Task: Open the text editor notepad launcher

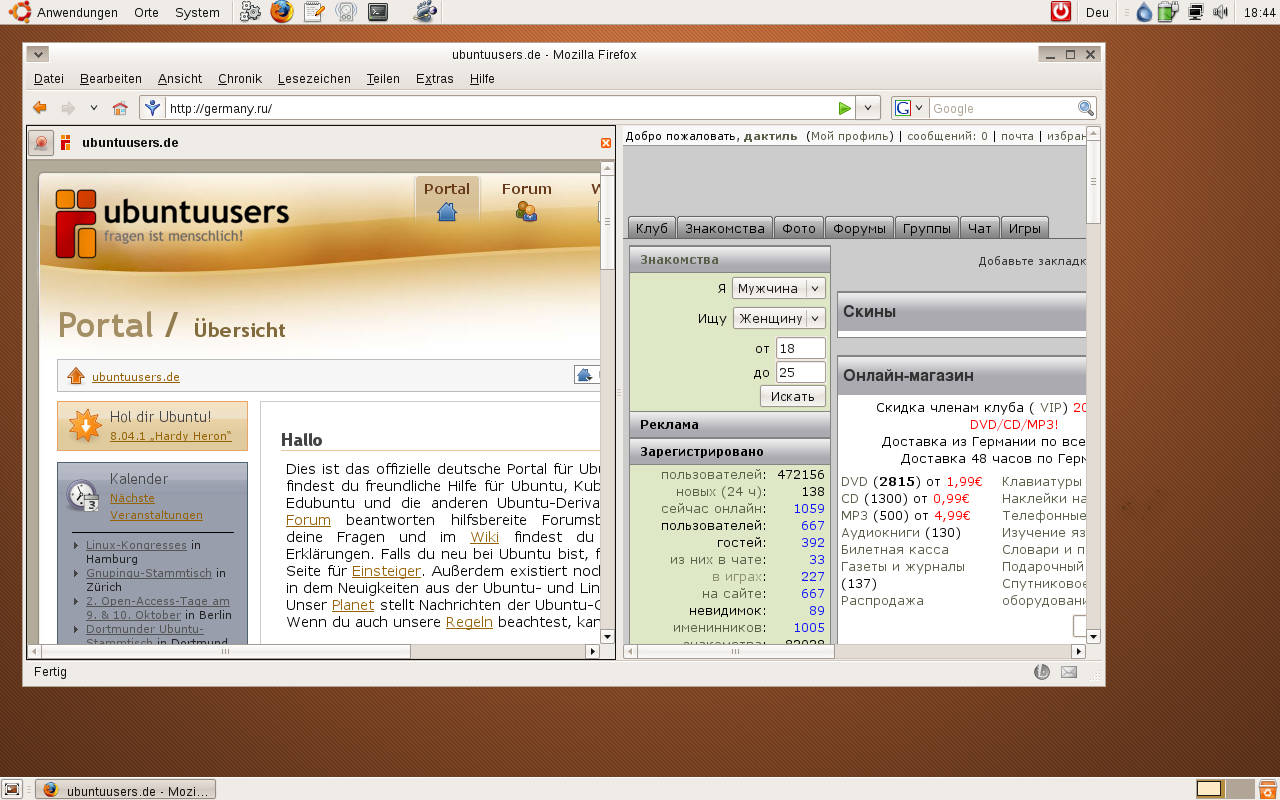Action: click(314, 12)
